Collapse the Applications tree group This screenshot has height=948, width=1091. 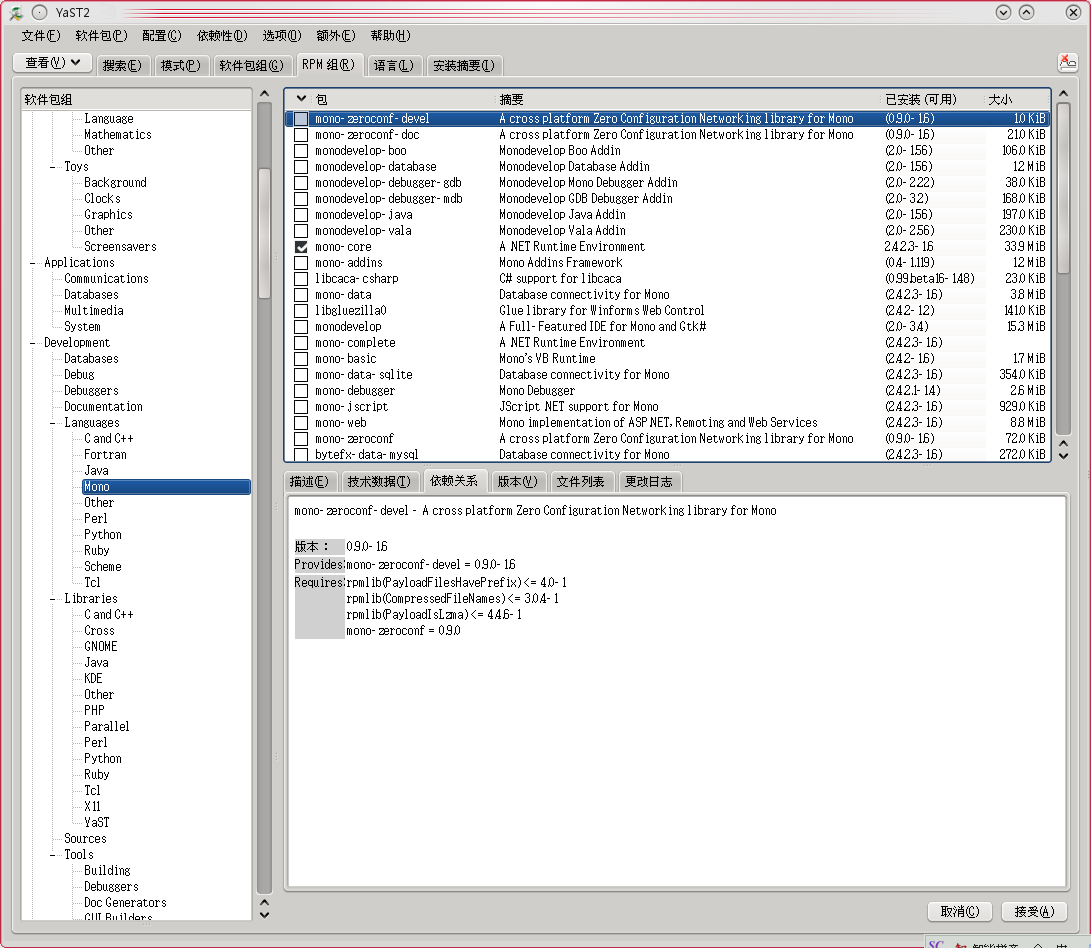(33, 263)
